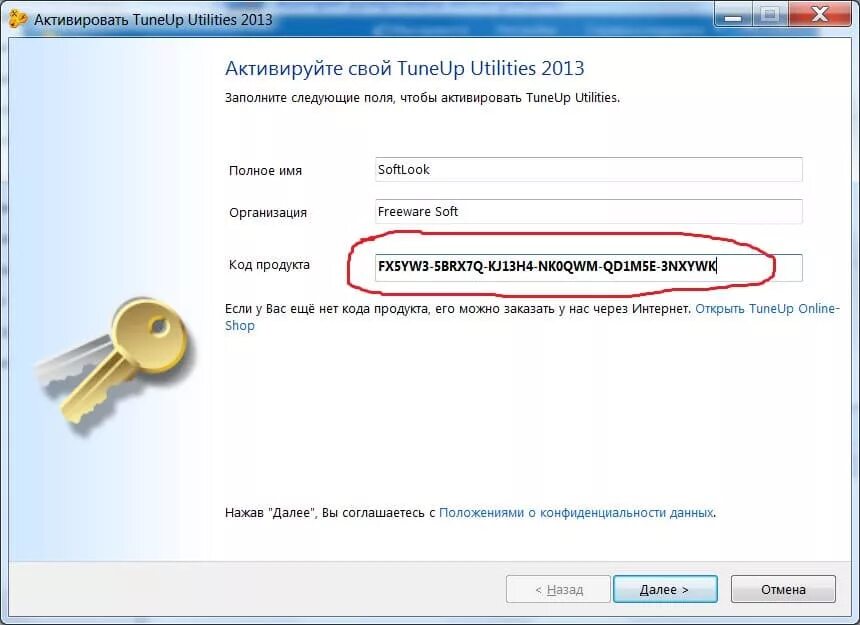Click the golden key illustration
Screen dimensions: 860x625
[x=114, y=364]
